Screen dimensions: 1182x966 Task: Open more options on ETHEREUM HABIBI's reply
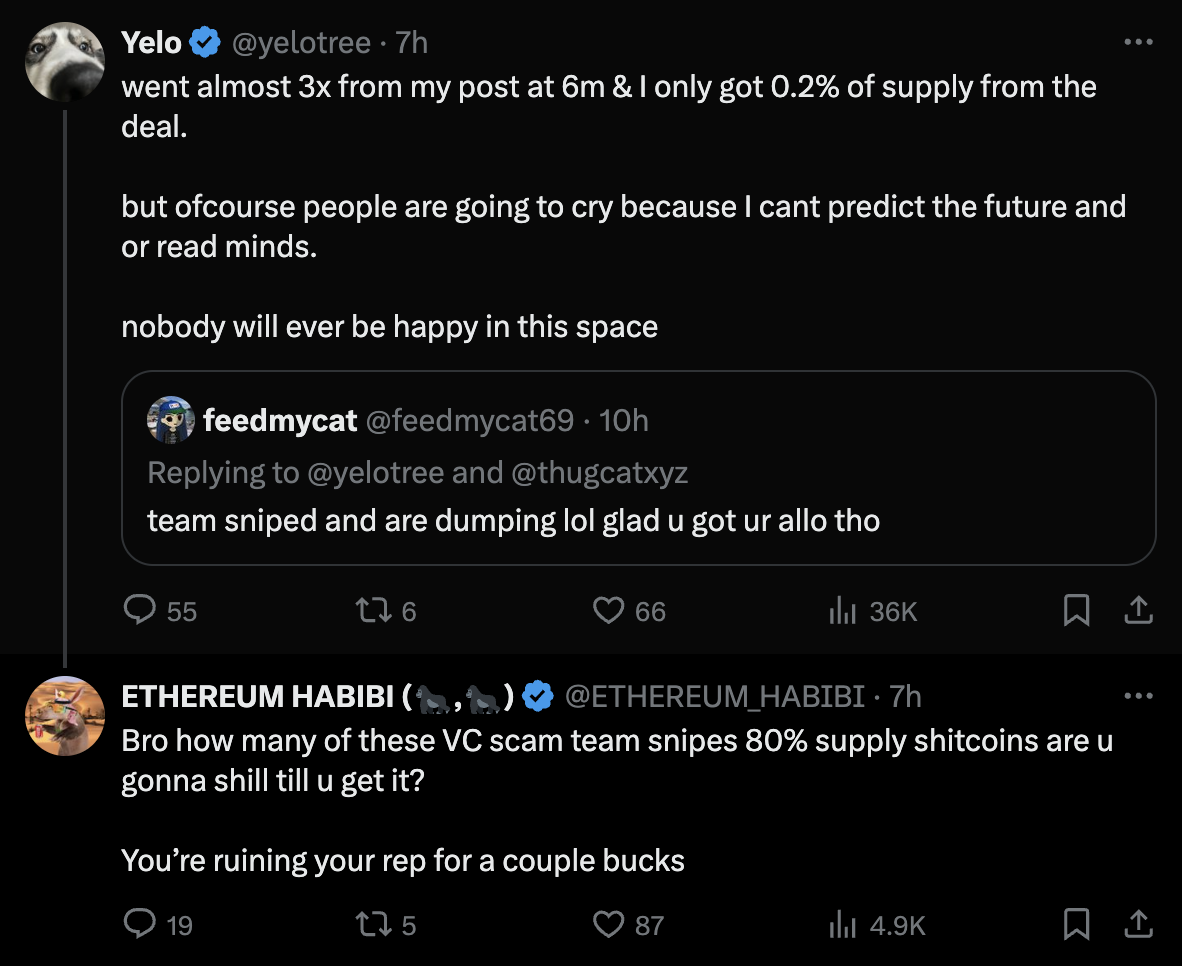[x=1139, y=696]
